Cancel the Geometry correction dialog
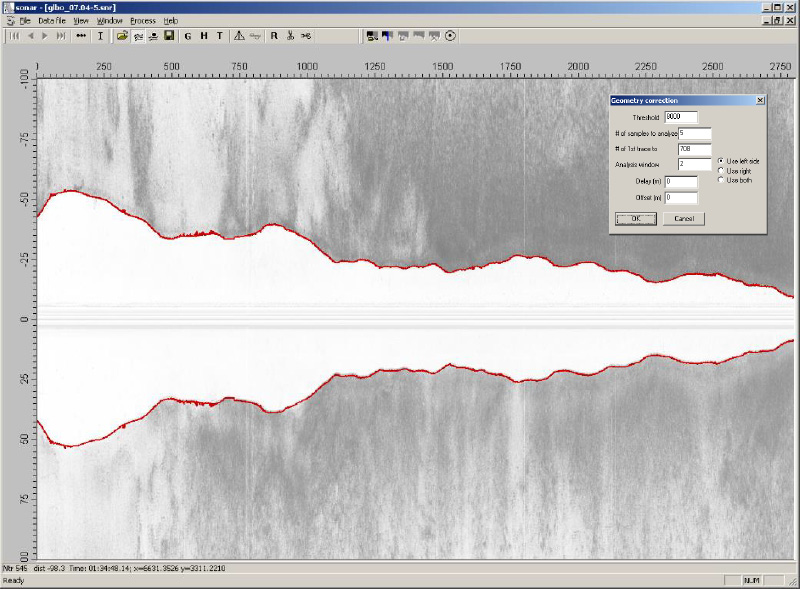This screenshot has width=800, height=589. coord(684,218)
